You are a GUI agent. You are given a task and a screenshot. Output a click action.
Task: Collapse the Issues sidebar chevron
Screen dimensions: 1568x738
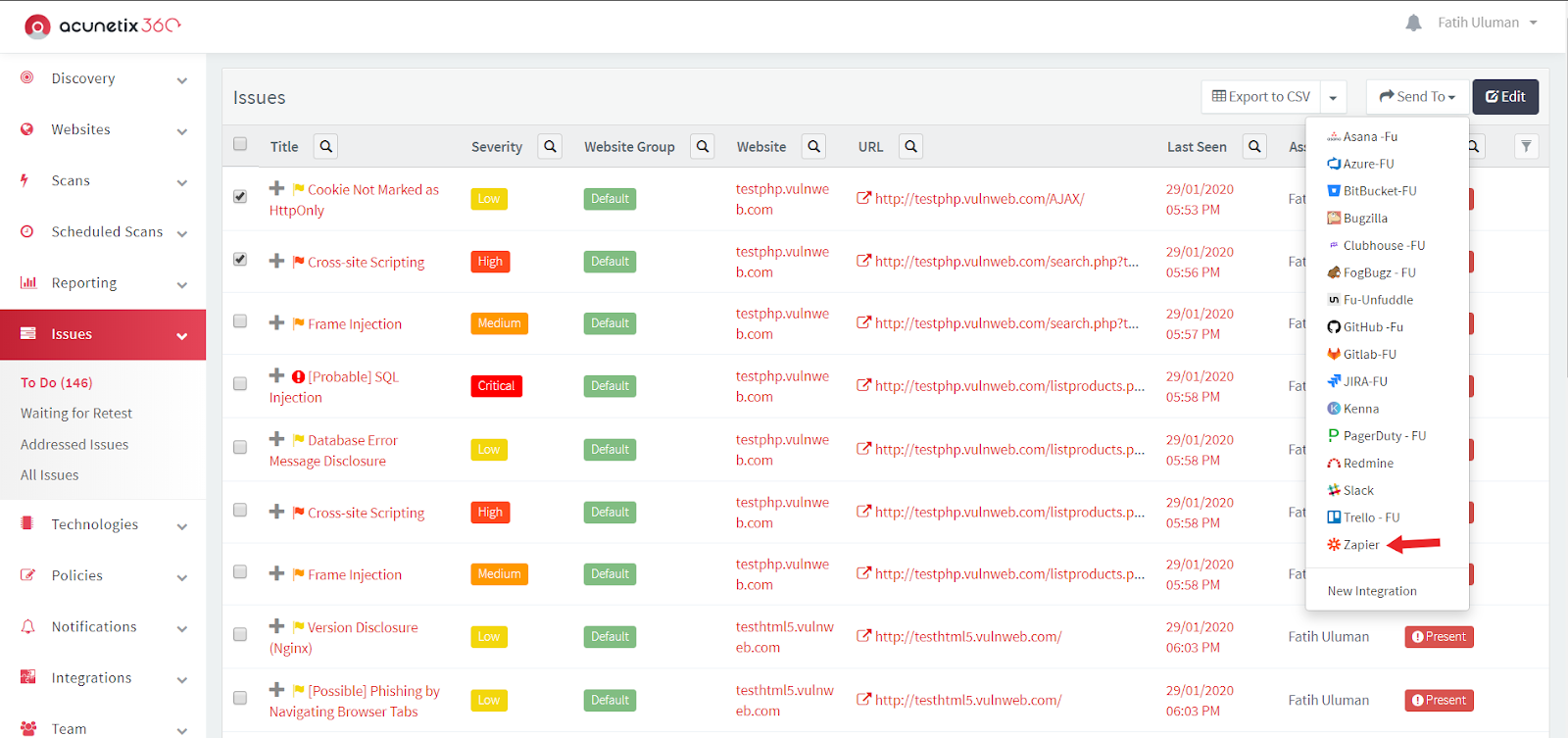pyautogui.click(x=182, y=336)
